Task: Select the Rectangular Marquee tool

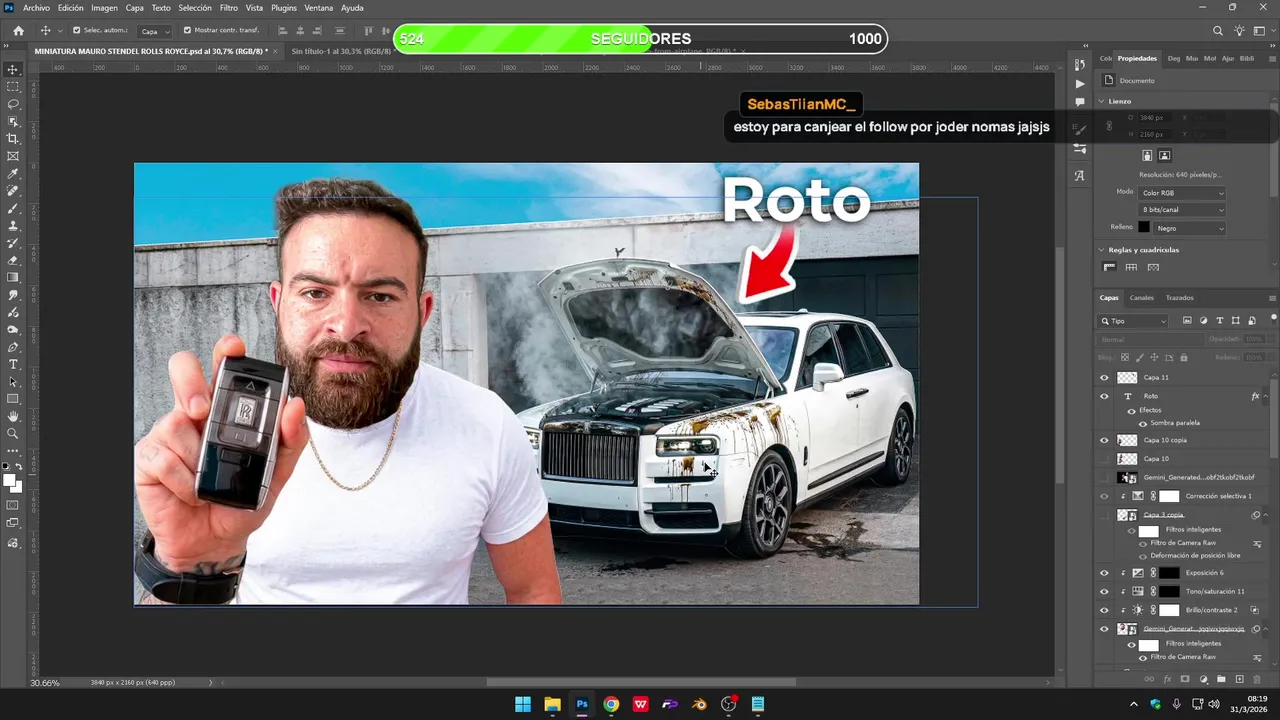Action: (13, 87)
